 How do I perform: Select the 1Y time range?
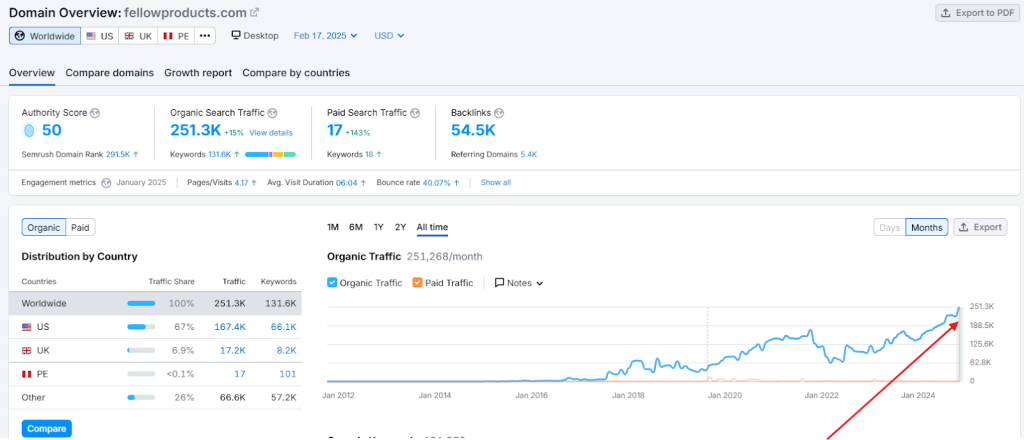[x=378, y=227]
